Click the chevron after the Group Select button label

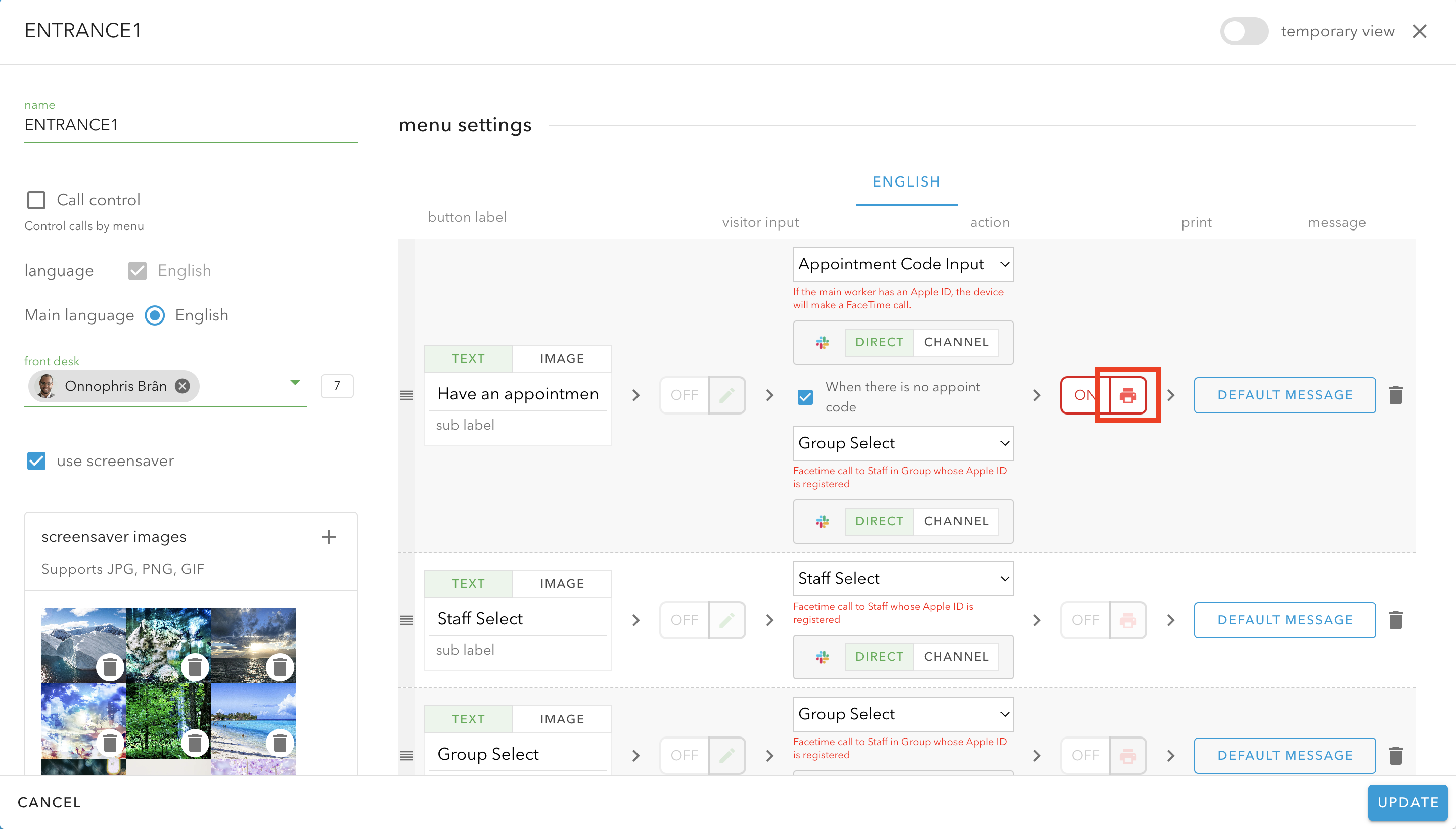click(x=635, y=756)
